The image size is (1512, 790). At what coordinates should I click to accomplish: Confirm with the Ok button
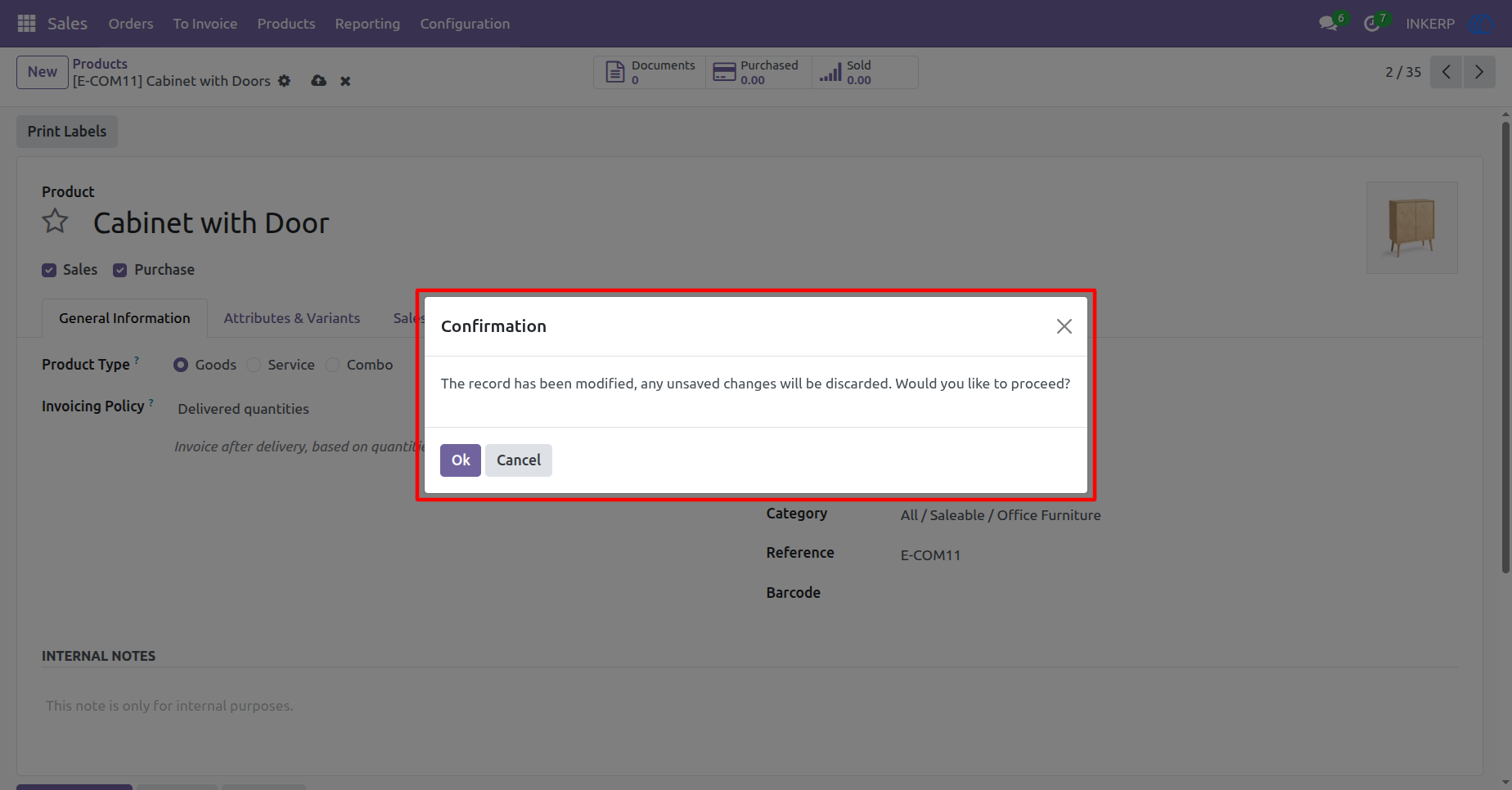coord(461,460)
